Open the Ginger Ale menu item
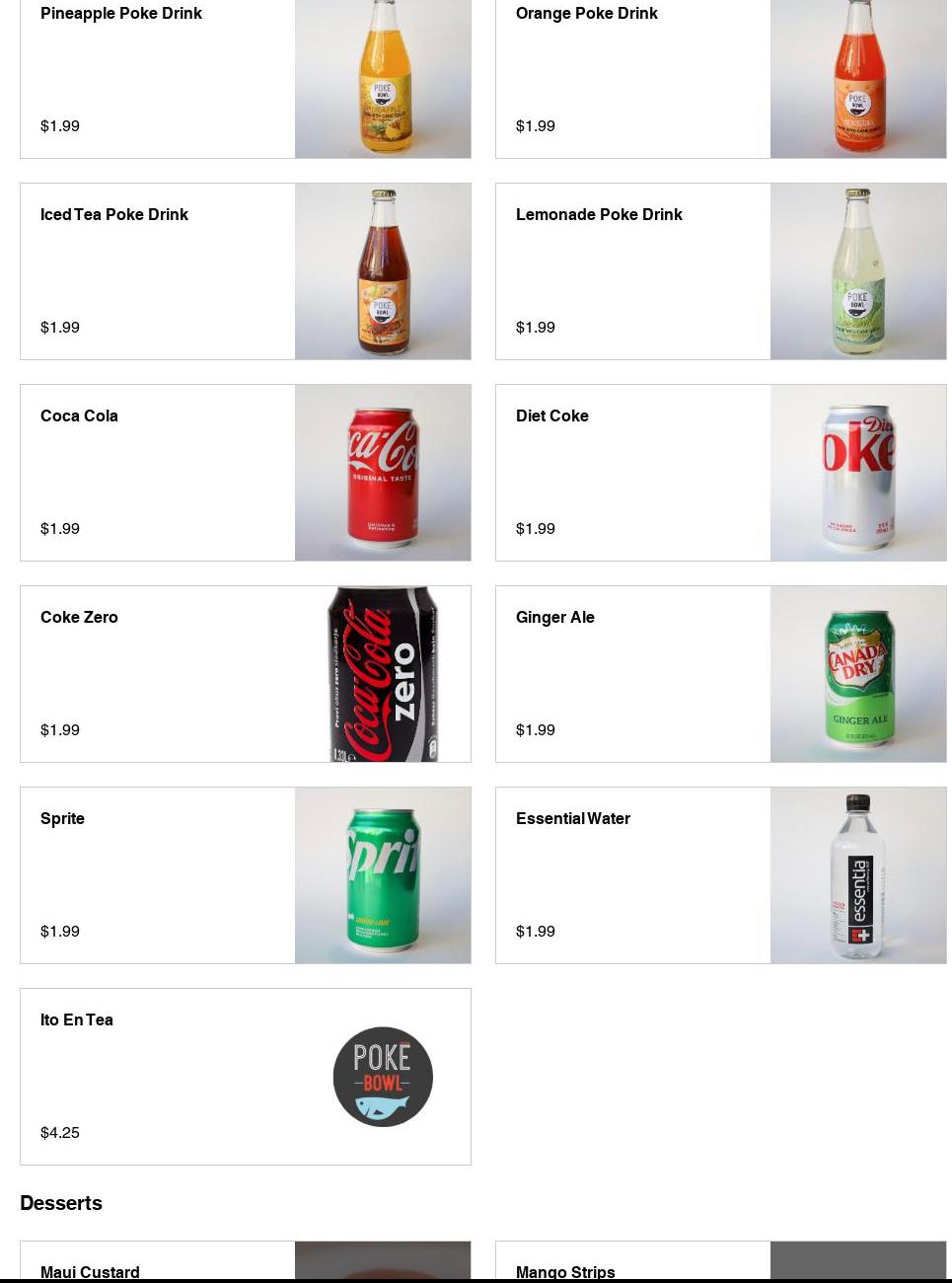 pos(555,618)
